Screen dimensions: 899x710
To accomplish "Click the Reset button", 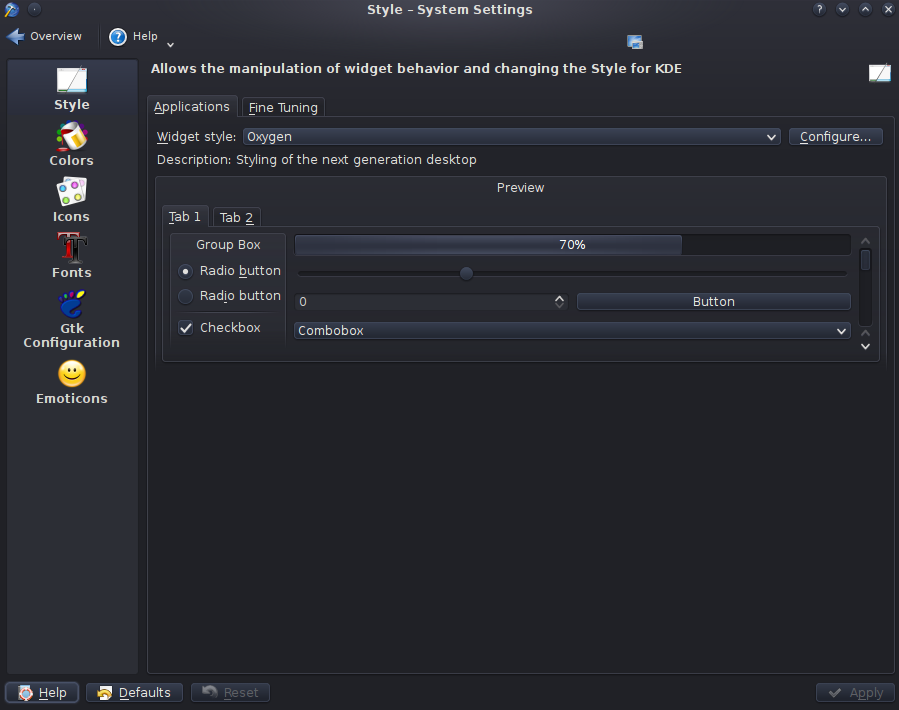I will pos(230,693).
